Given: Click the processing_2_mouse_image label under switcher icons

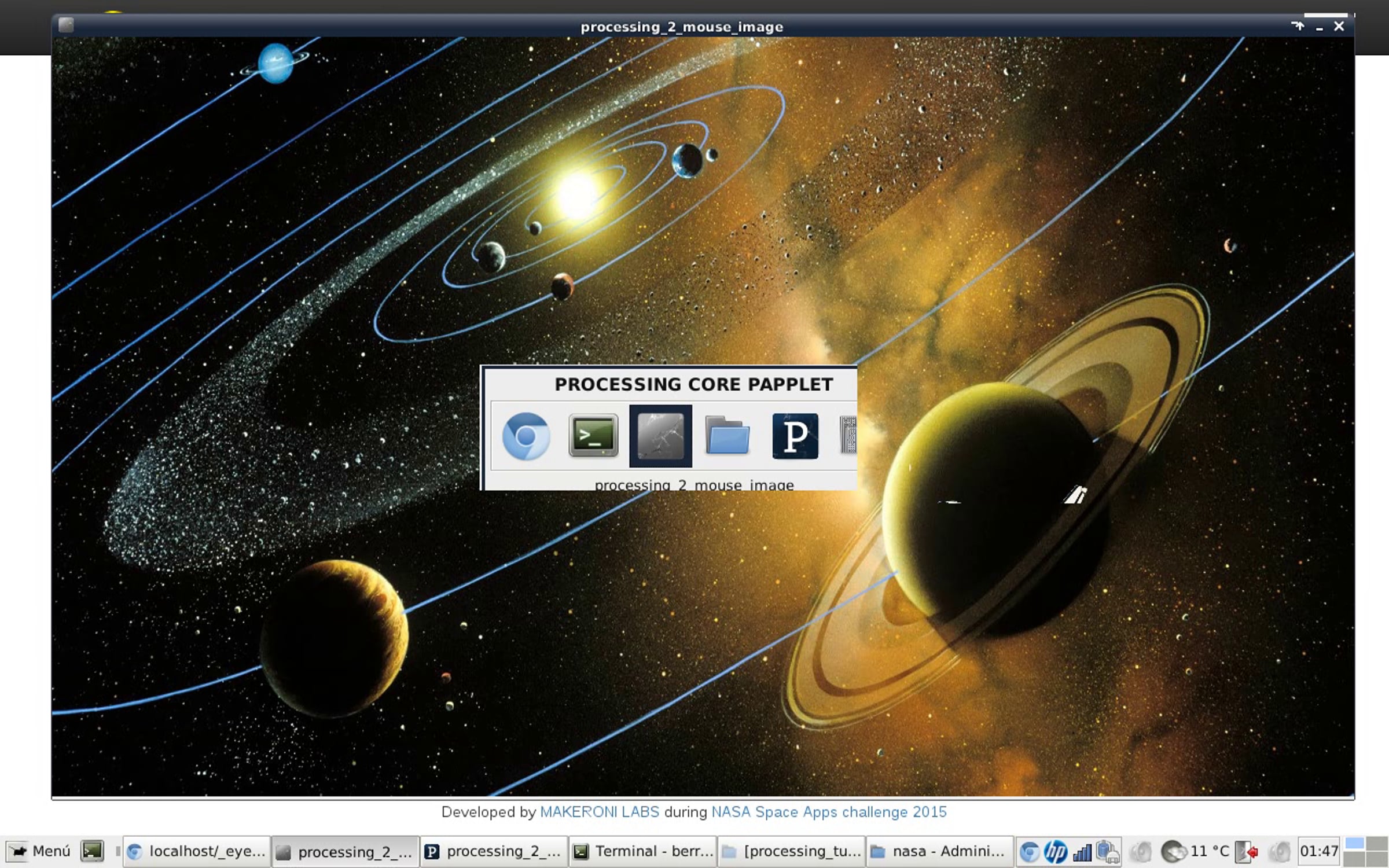Looking at the screenshot, I should coord(694,485).
